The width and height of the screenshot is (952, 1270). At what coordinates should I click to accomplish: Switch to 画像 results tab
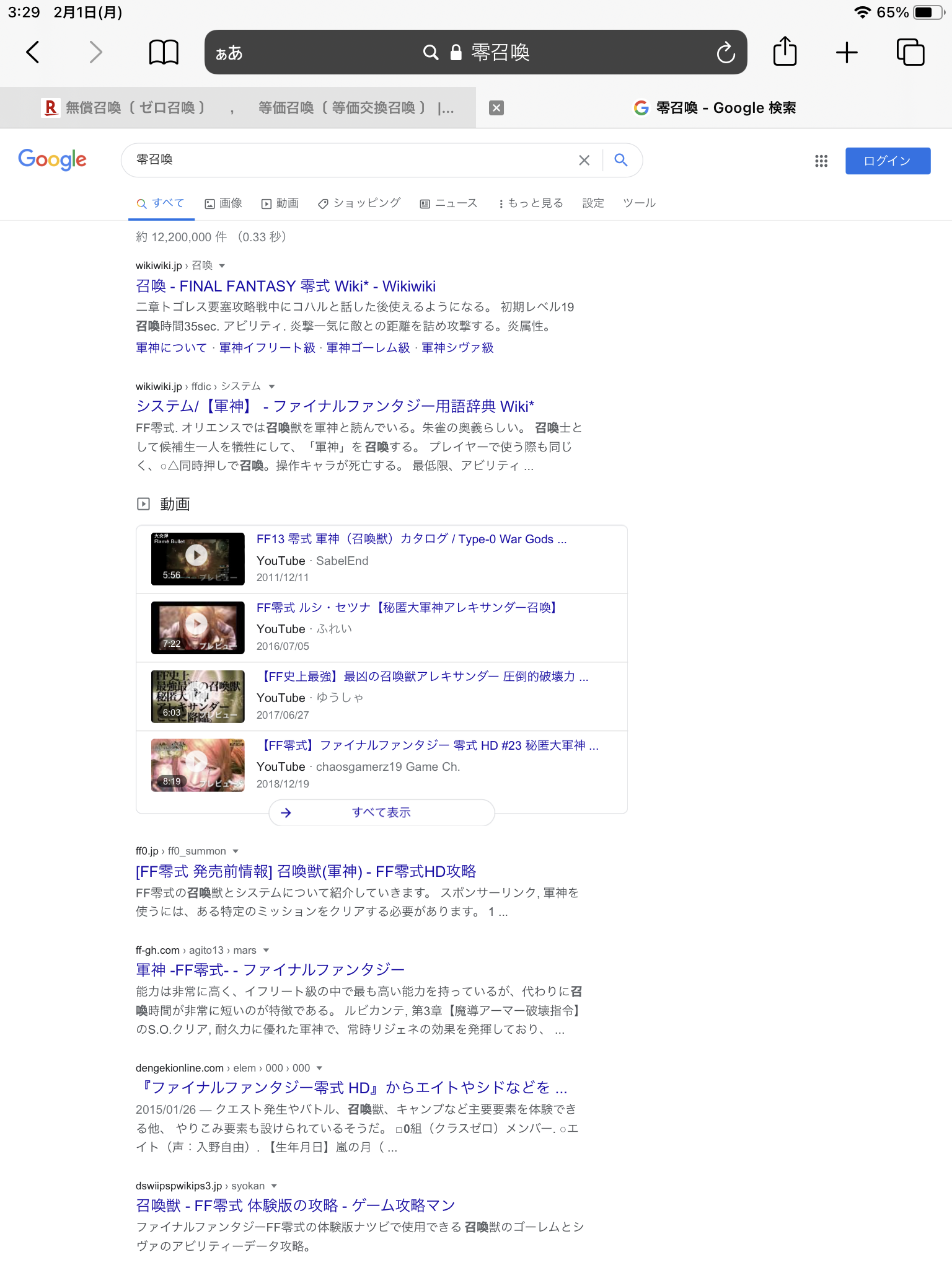(224, 203)
